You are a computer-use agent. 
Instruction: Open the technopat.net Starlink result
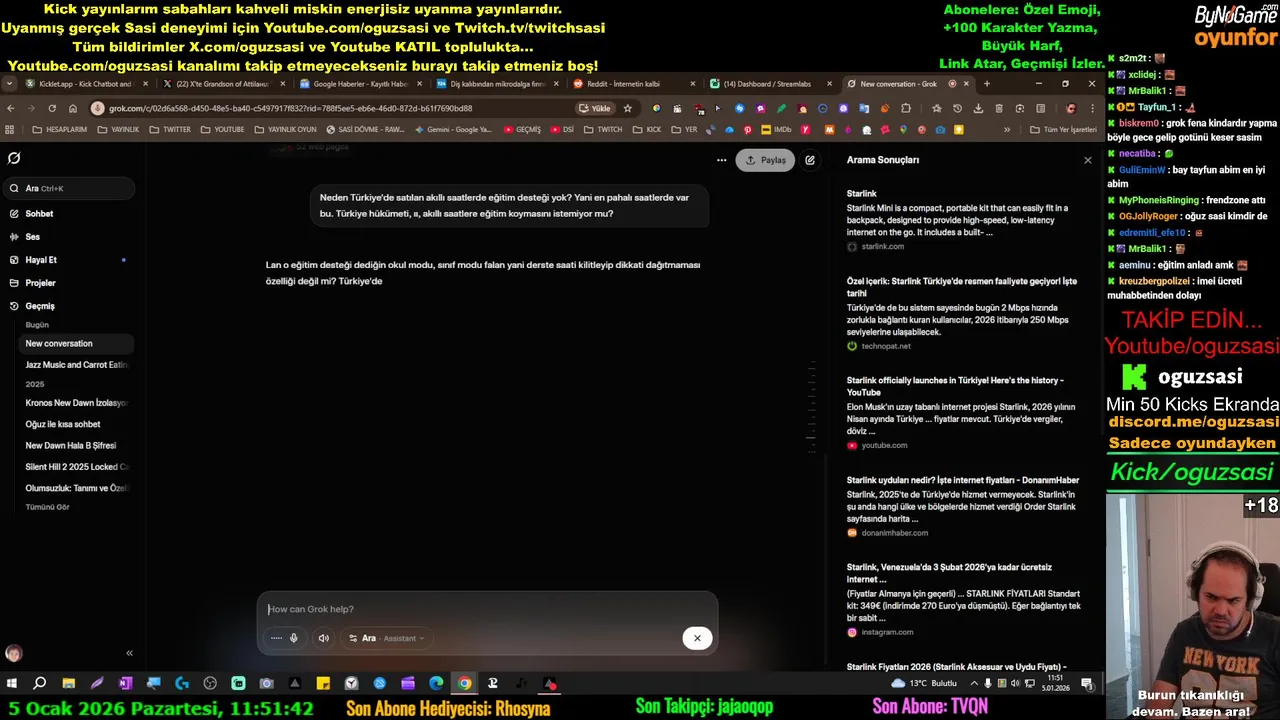[x=960, y=314]
